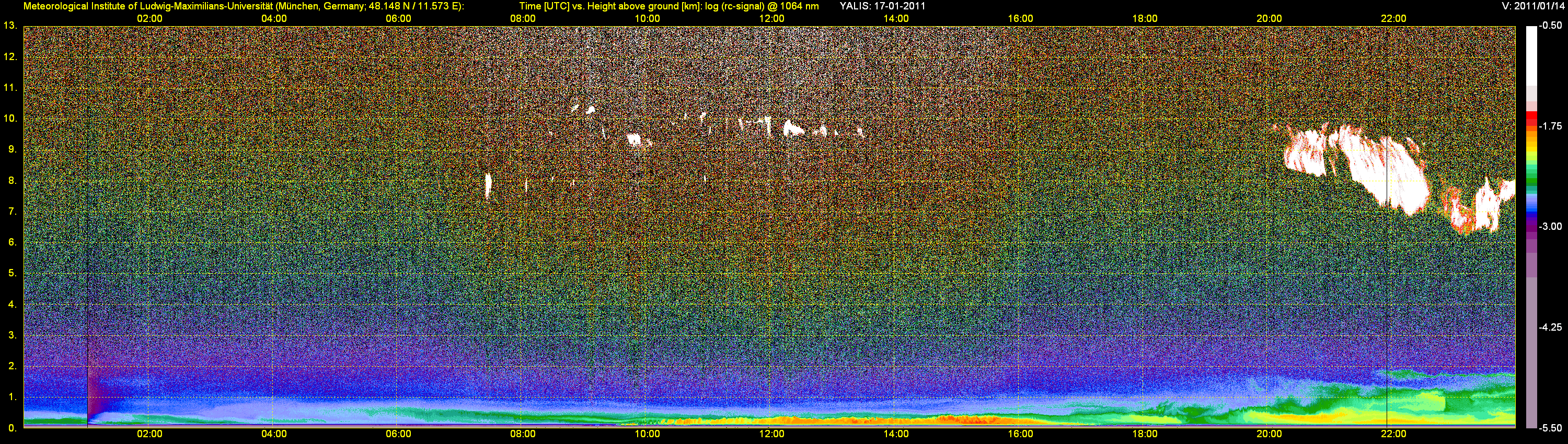Click the 22:00 label on the top time axis

(x=1393, y=18)
